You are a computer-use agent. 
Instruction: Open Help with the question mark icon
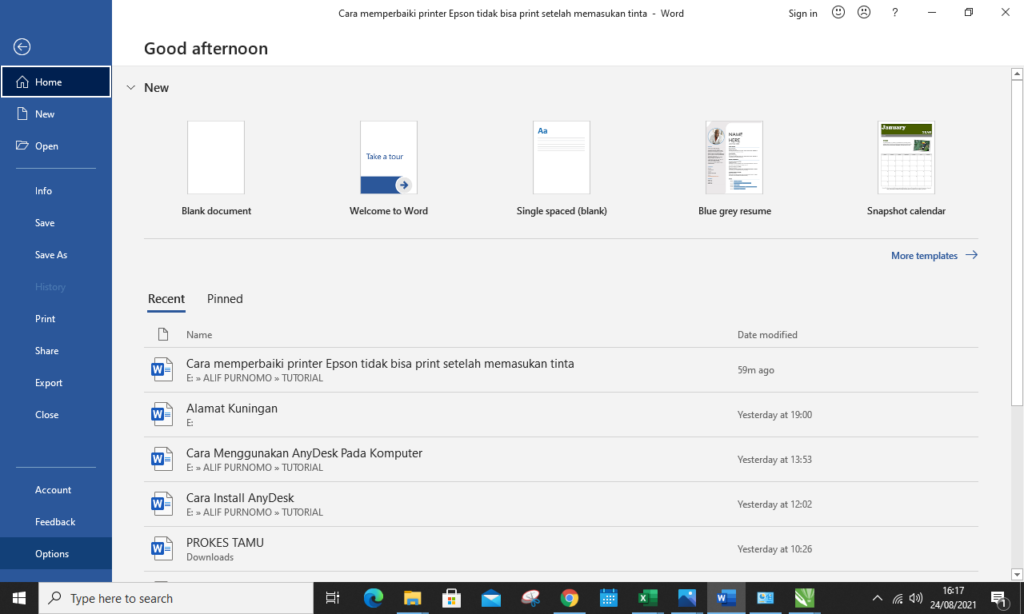[x=894, y=13]
